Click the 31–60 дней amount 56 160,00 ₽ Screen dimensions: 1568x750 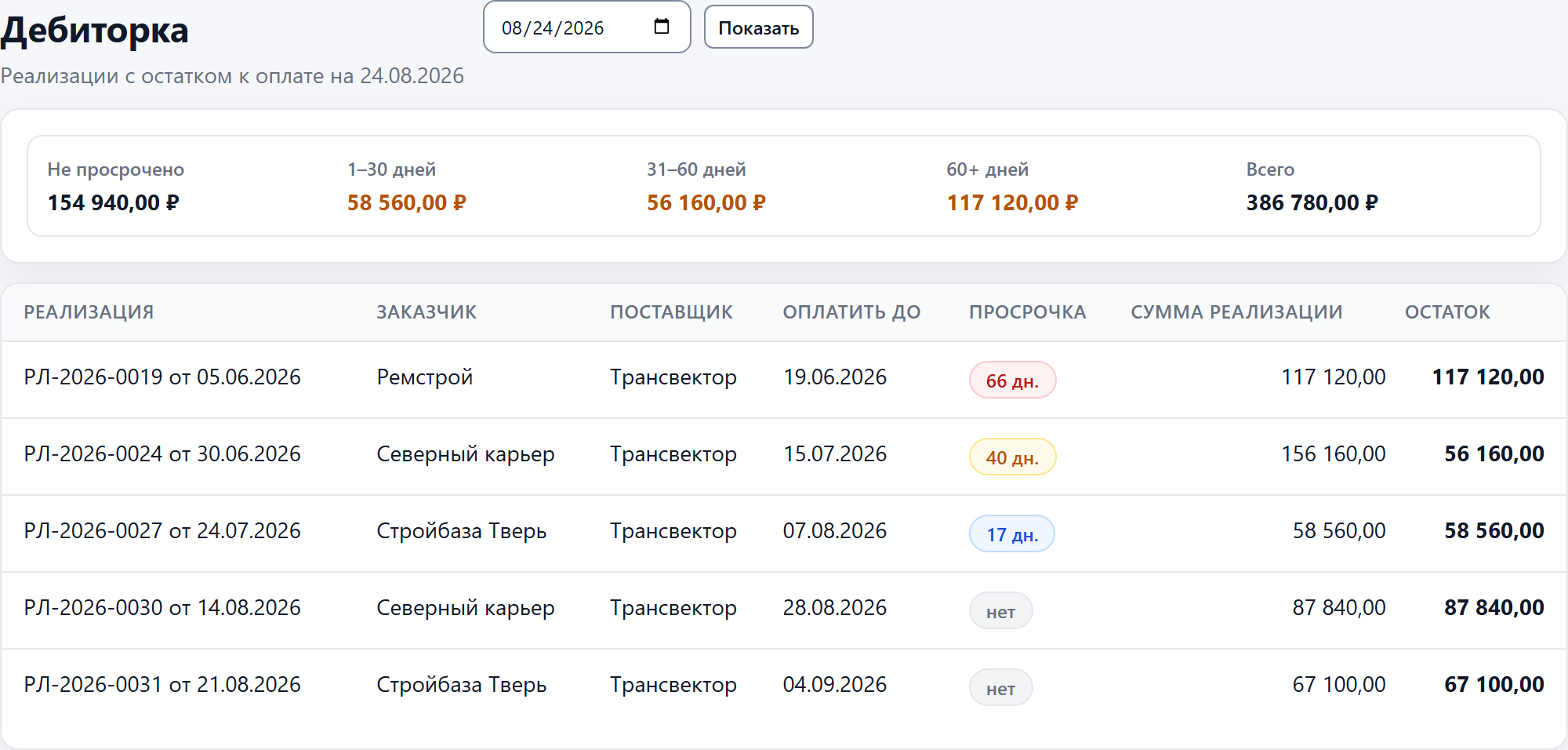pos(706,203)
